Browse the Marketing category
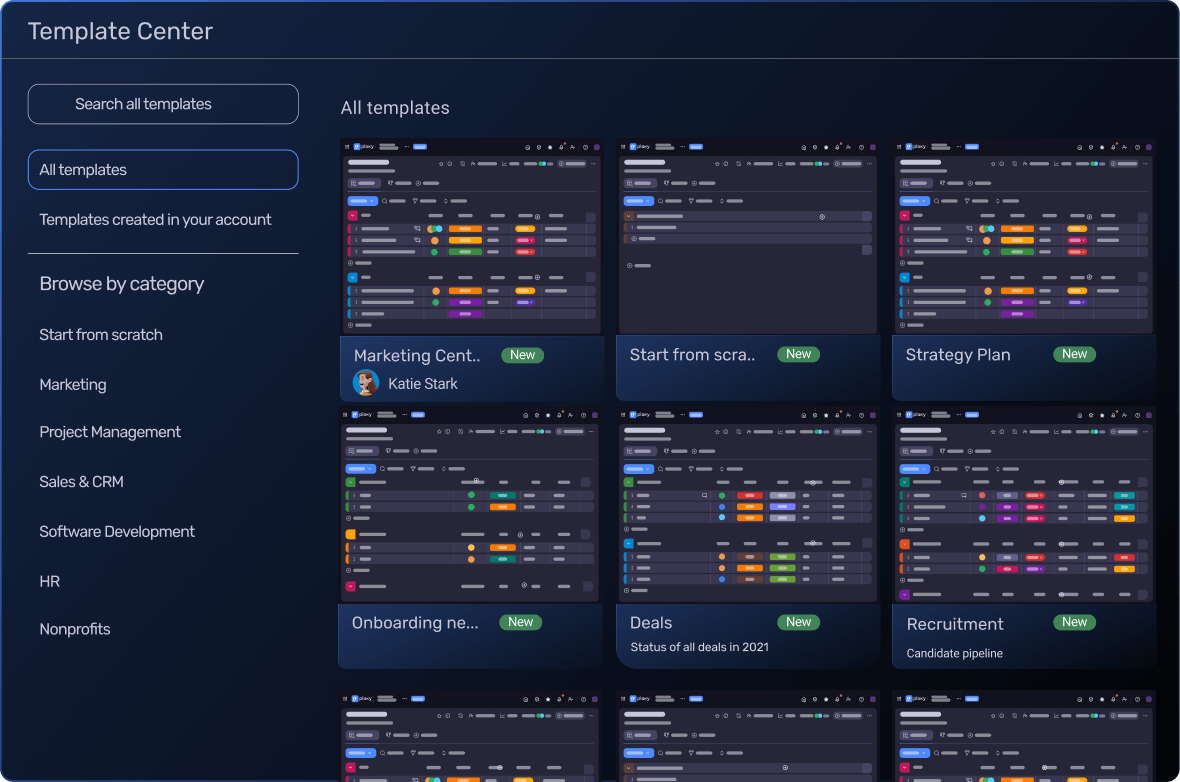The image size is (1180, 782). pyautogui.click(x=73, y=385)
